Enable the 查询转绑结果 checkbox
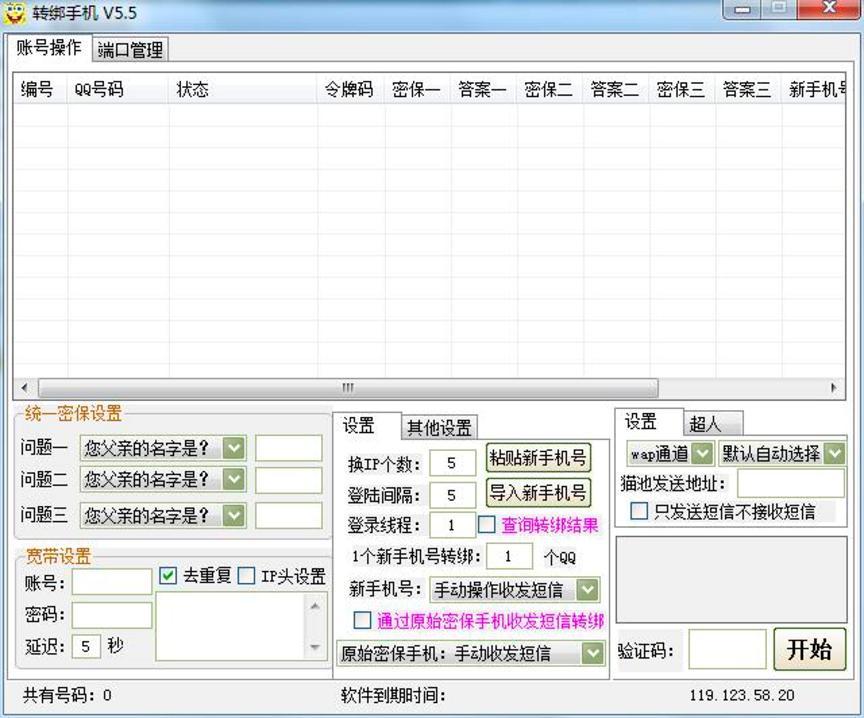This screenshot has height=718, width=864. click(x=487, y=524)
